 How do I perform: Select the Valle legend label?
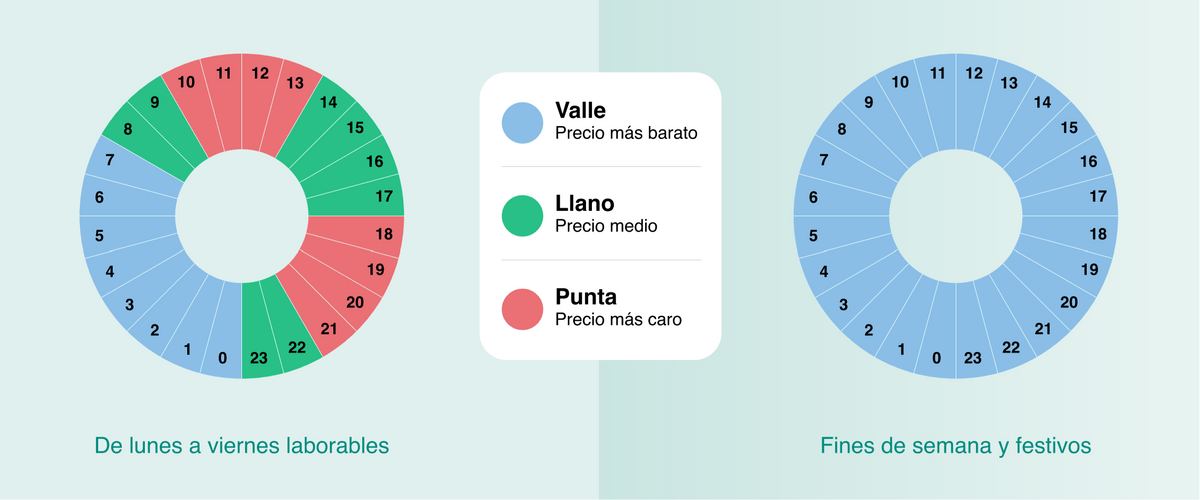tap(580, 111)
